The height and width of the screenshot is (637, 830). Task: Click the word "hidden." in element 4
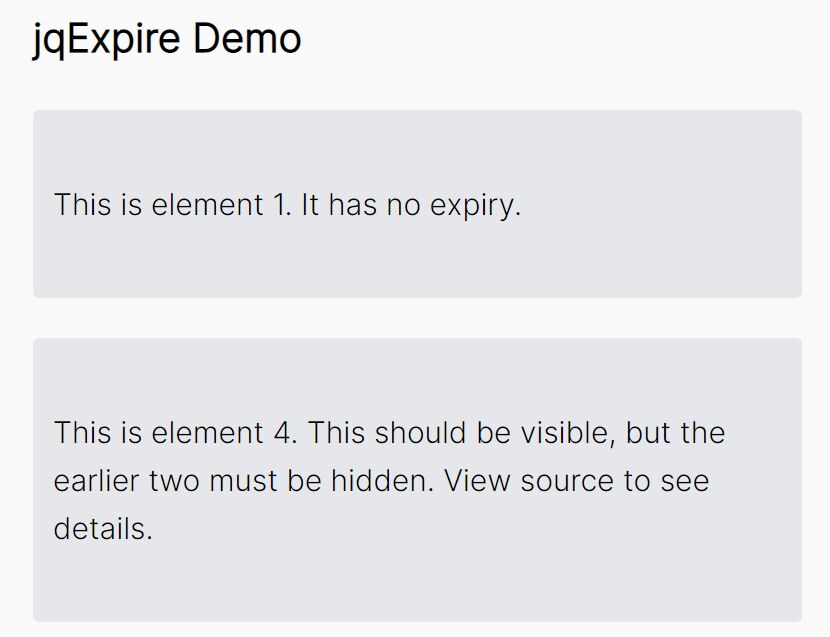(383, 481)
